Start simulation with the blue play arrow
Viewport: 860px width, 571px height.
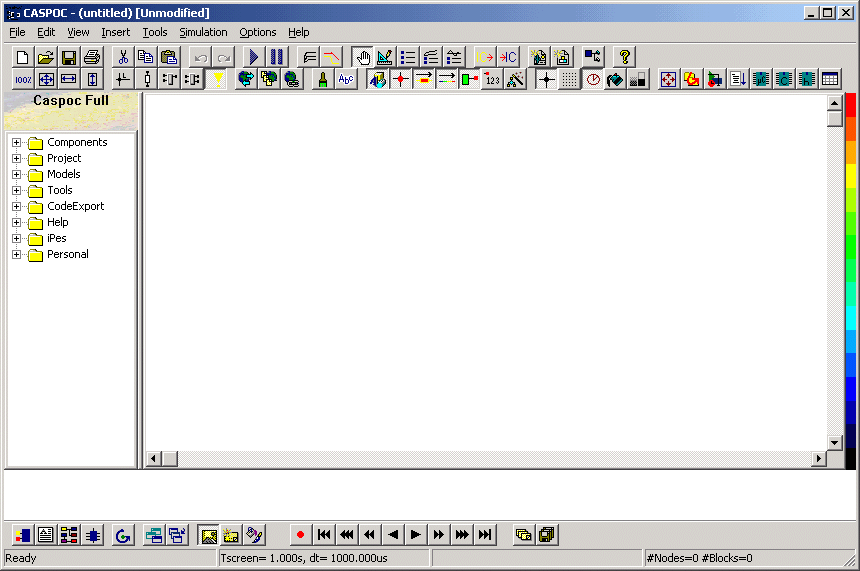pyautogui.click(x=253, y=57)
